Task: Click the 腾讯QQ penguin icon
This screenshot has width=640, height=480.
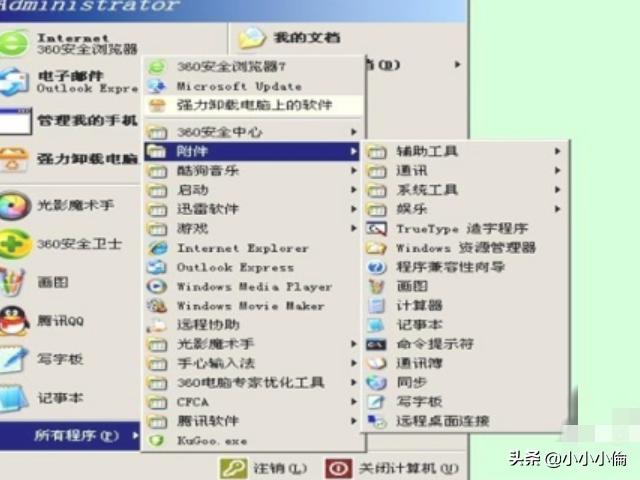Action: click(14, 321)
